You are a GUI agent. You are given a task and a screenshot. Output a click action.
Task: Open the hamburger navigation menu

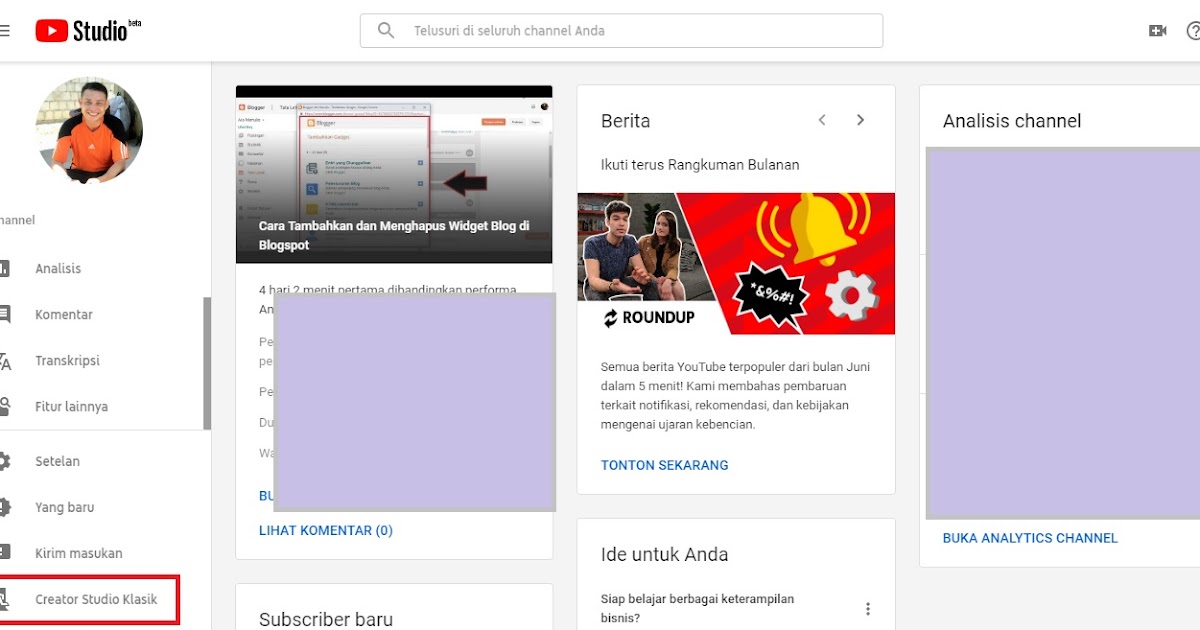tap(4, 31)
